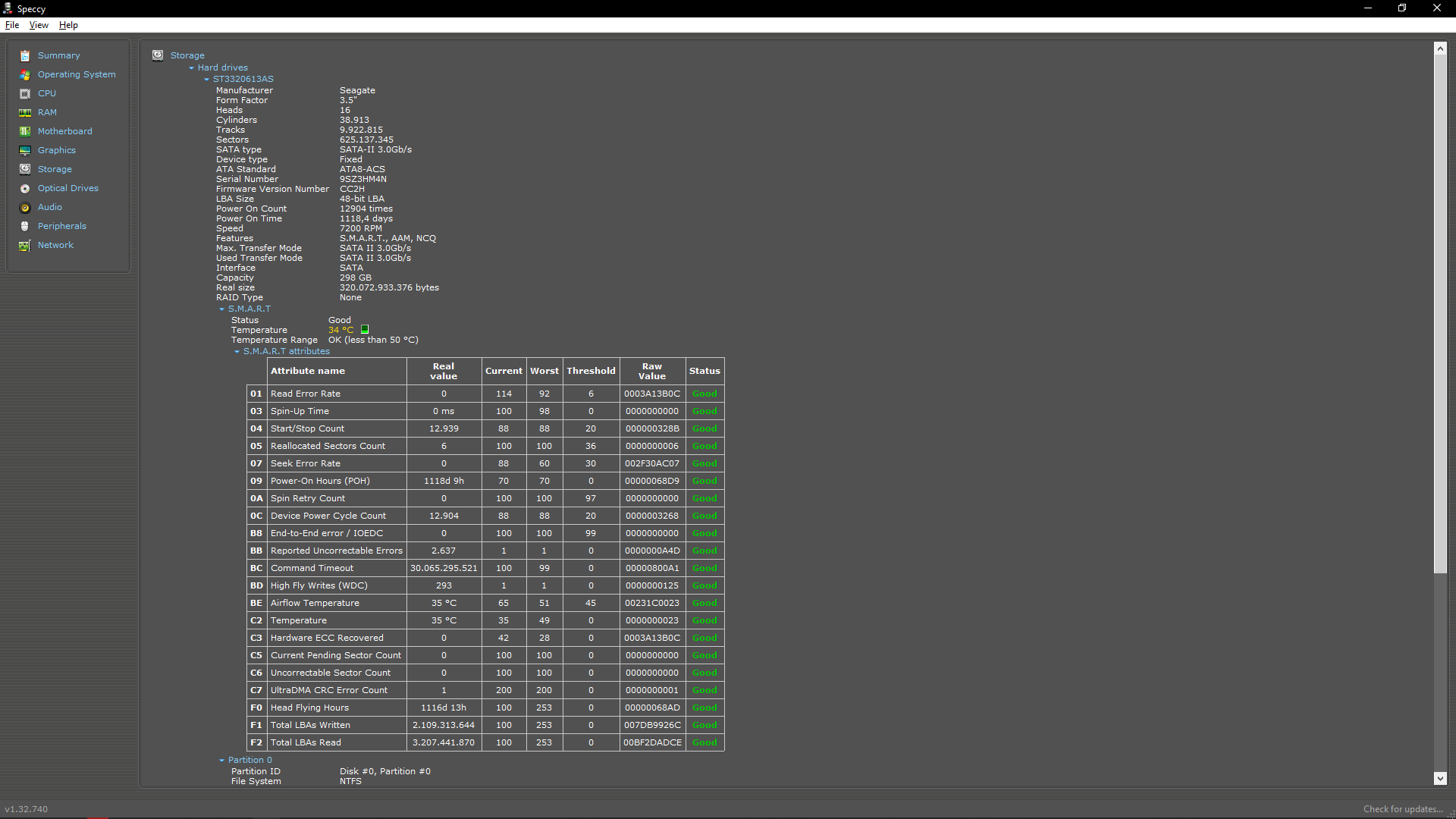This screenshot has height=819, width=1456.
Task: Select the Peripherals mouse icon
Action: pos(25,226)
